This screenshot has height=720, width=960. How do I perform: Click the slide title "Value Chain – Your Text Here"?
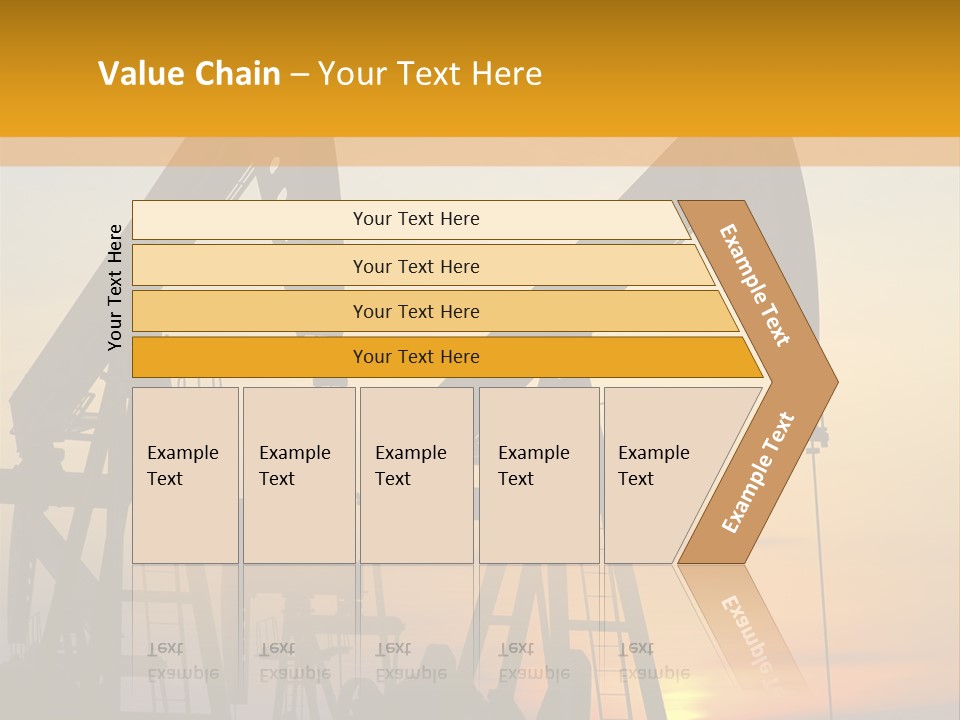coord(320,74)
